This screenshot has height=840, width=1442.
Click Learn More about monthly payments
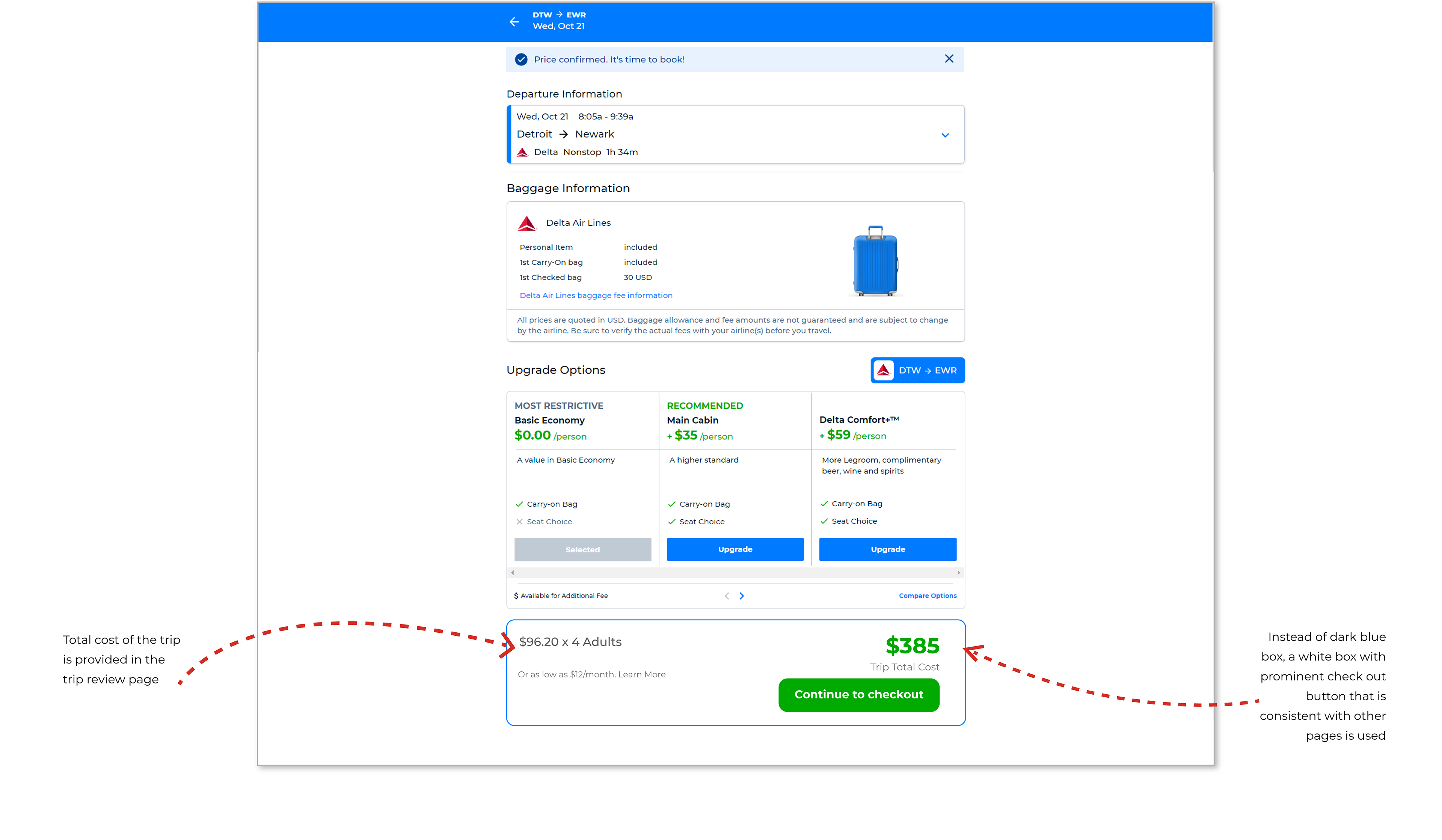(x=641, y=675)
